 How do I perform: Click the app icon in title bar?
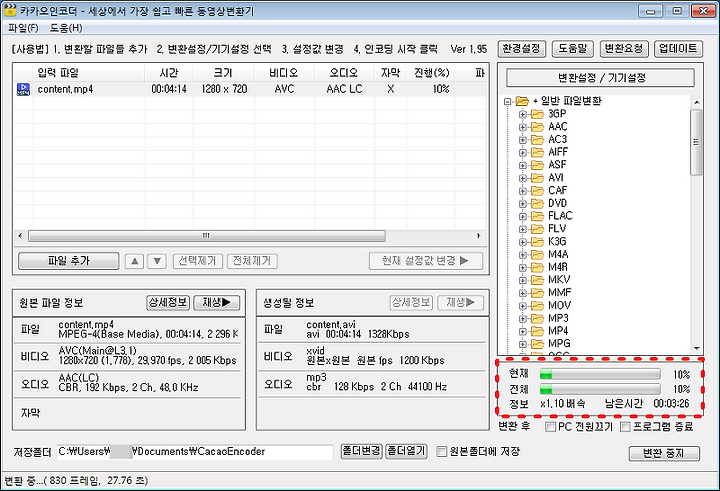coord(10,10)
